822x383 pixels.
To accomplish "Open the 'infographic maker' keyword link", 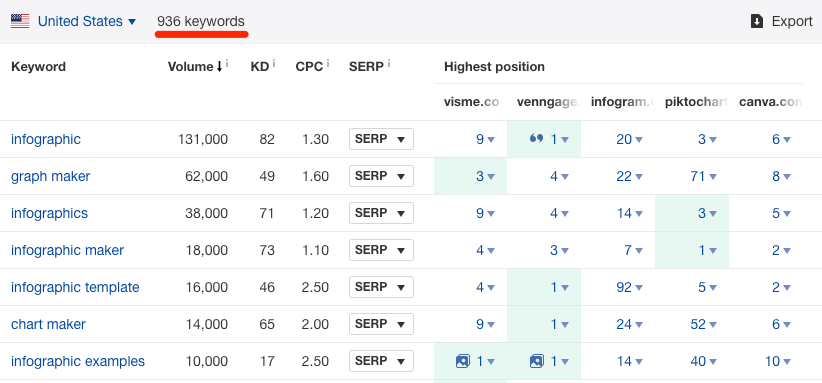I will pyautogui.click(x=67, y=250).
